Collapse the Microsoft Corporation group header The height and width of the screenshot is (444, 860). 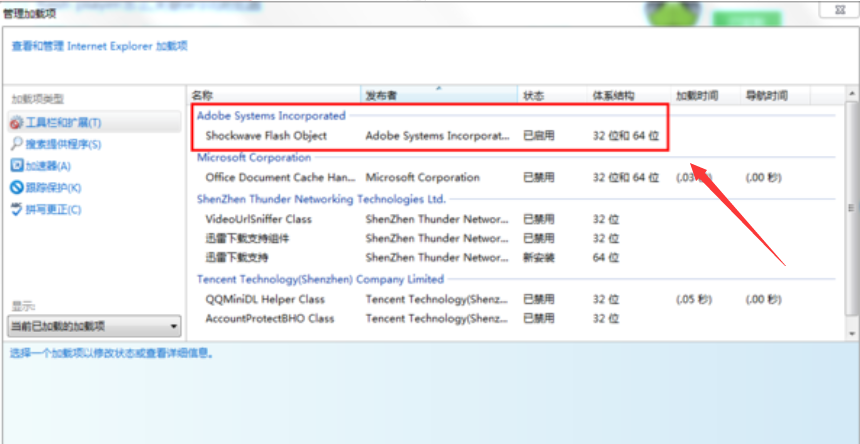(x=254, y=158)
